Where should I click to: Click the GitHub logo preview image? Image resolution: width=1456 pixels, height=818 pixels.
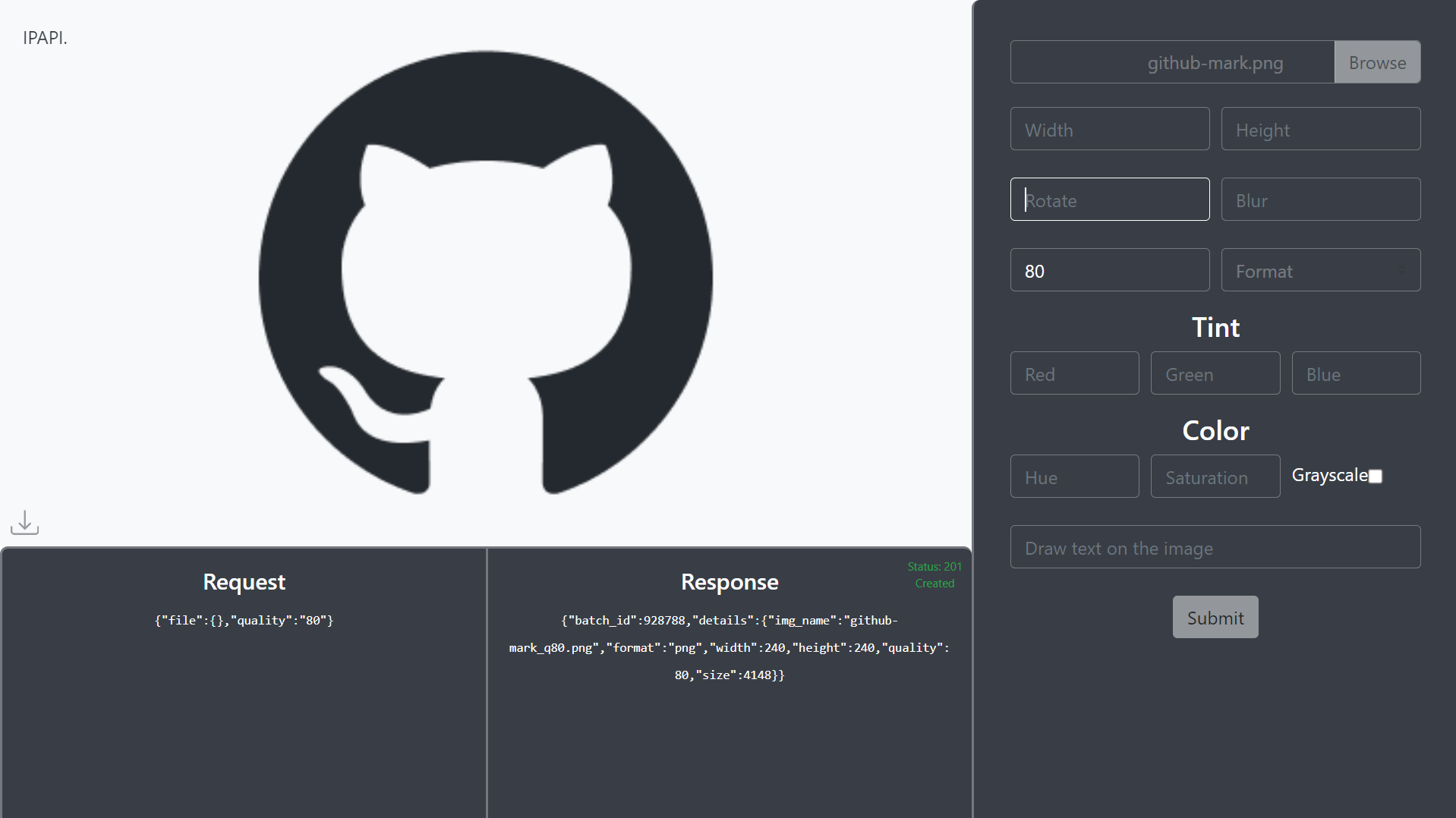click(486, 273)
